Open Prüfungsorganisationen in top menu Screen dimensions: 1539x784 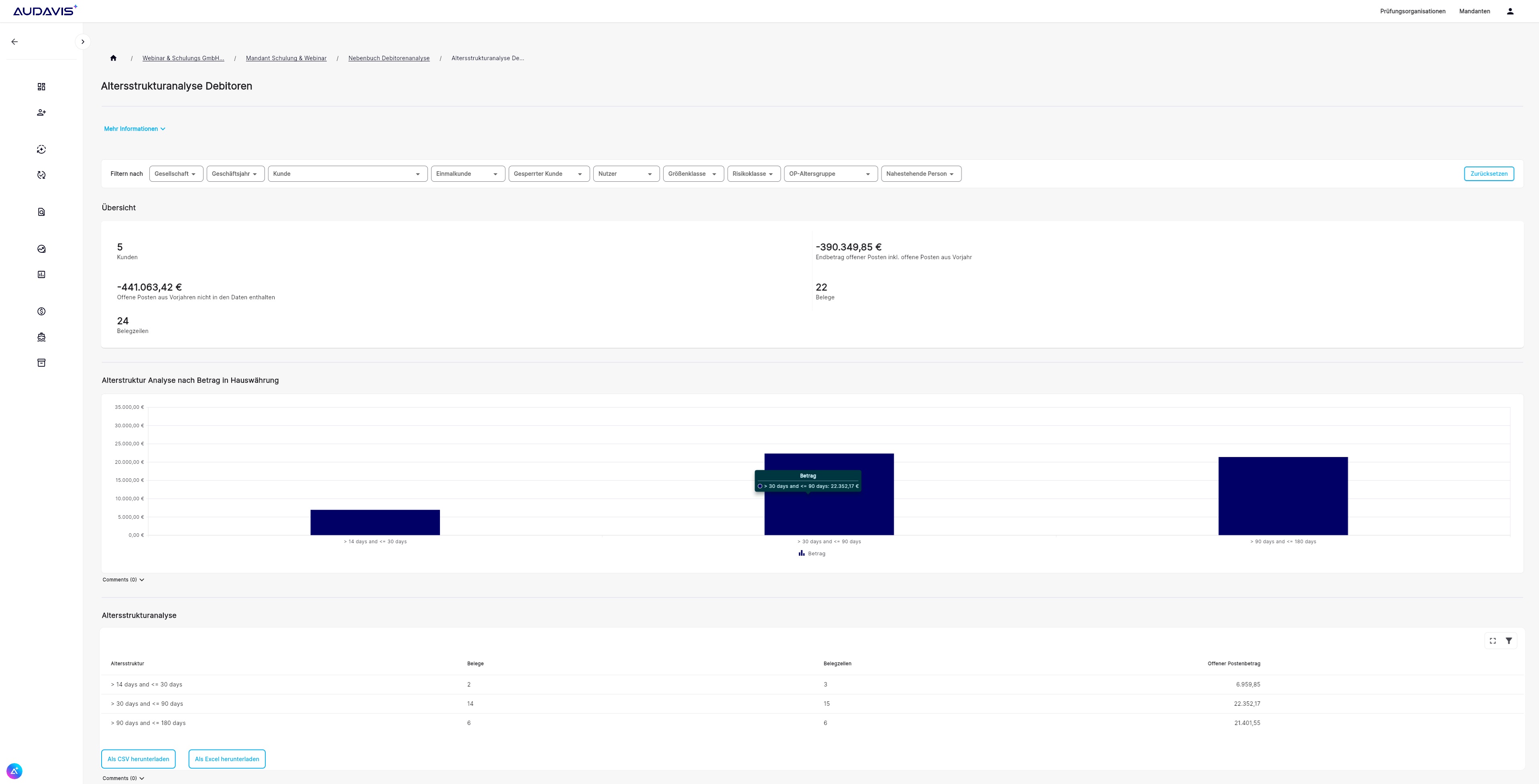click(1412, 11)
